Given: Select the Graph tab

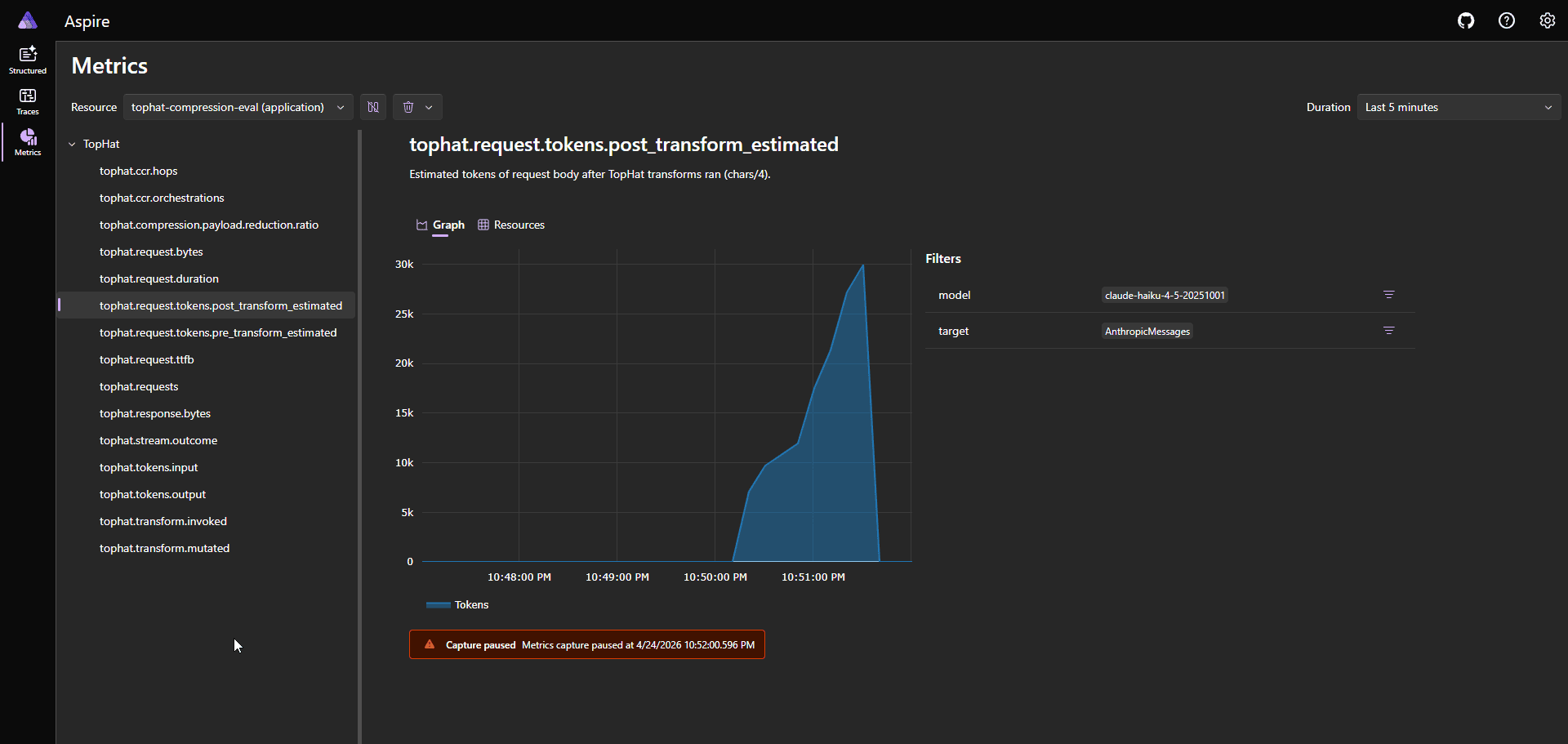Looking at the screenshot, I should [x=440, y=225].
